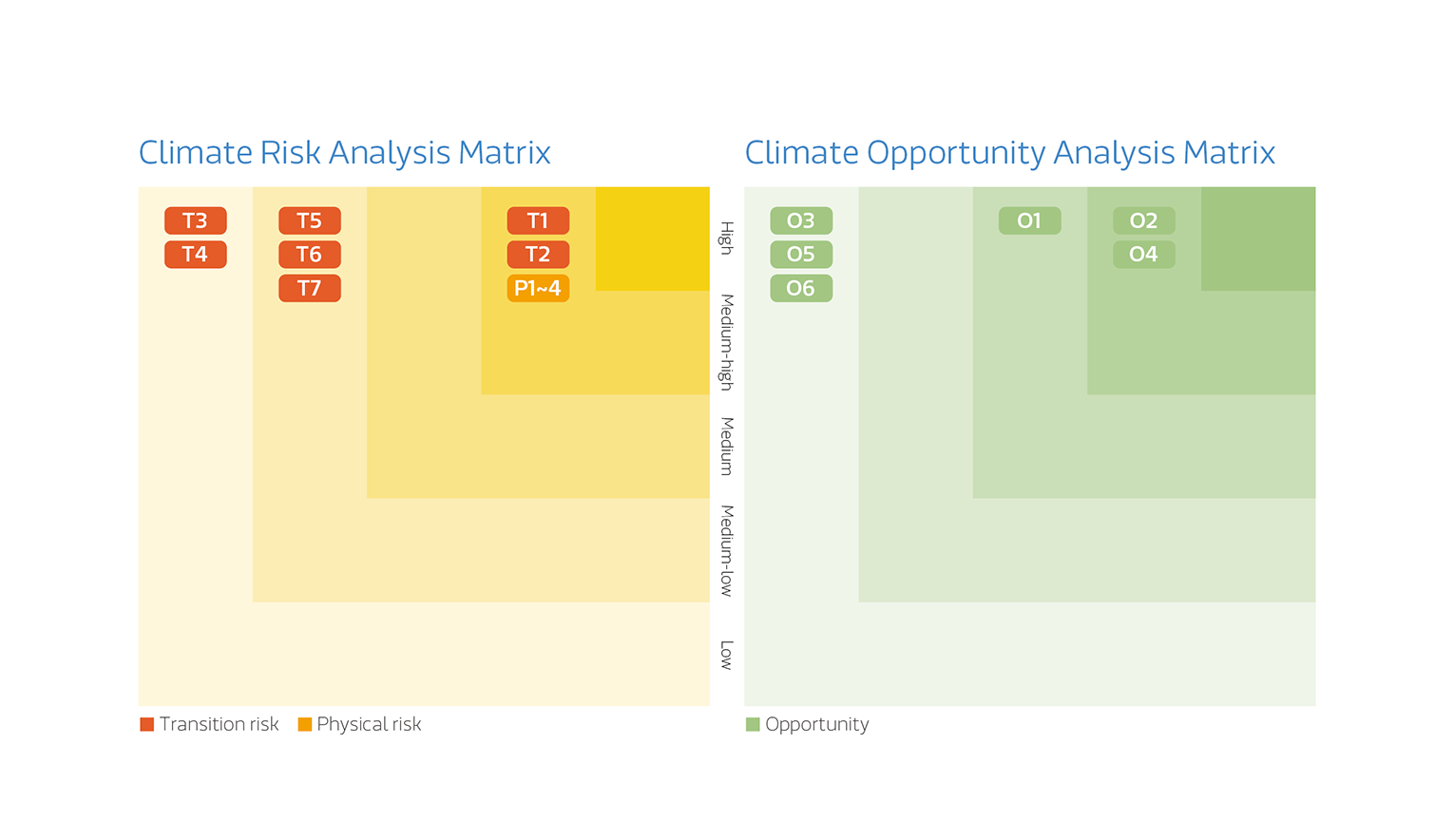Click the Climate Risk Analysis Matrix title
The width and height of the screenshot is (1454, 840).
(x=344, y=153)
